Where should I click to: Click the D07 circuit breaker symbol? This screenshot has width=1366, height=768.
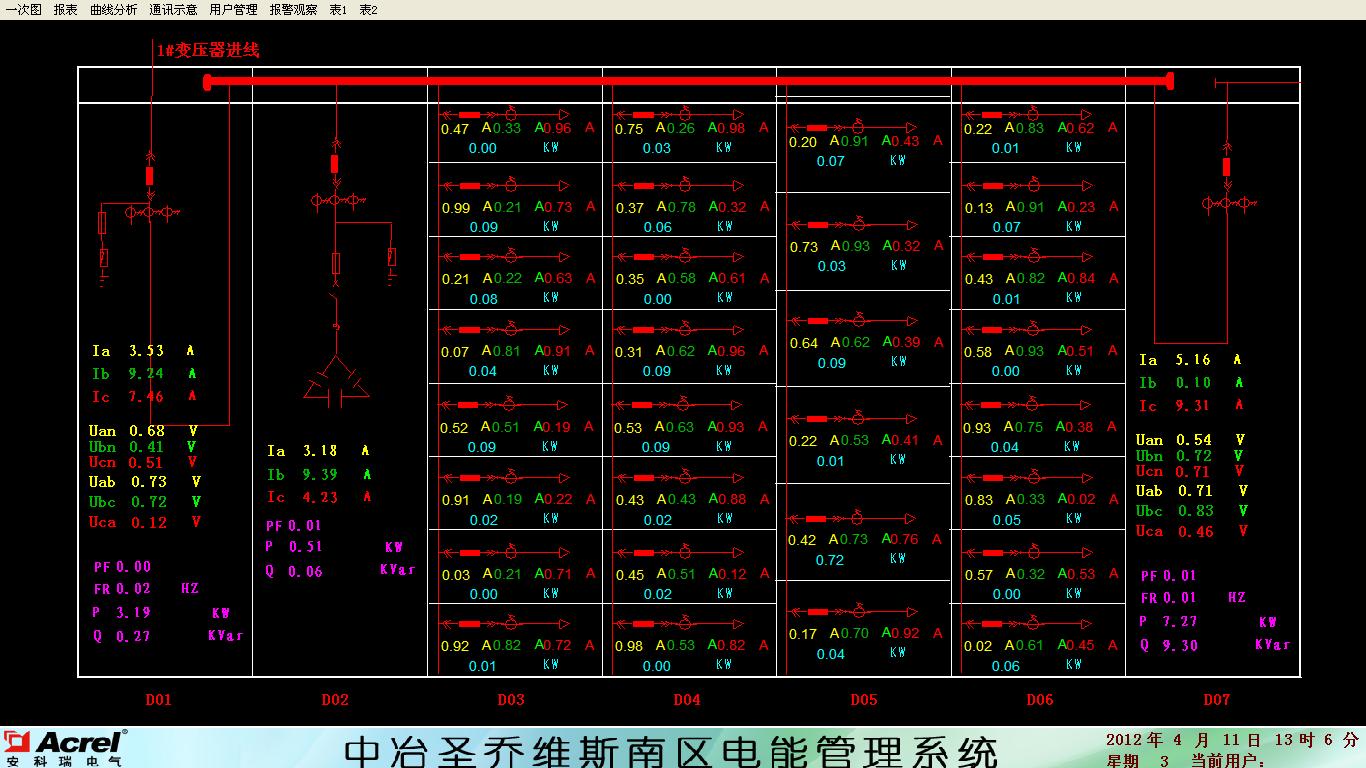1227,166
